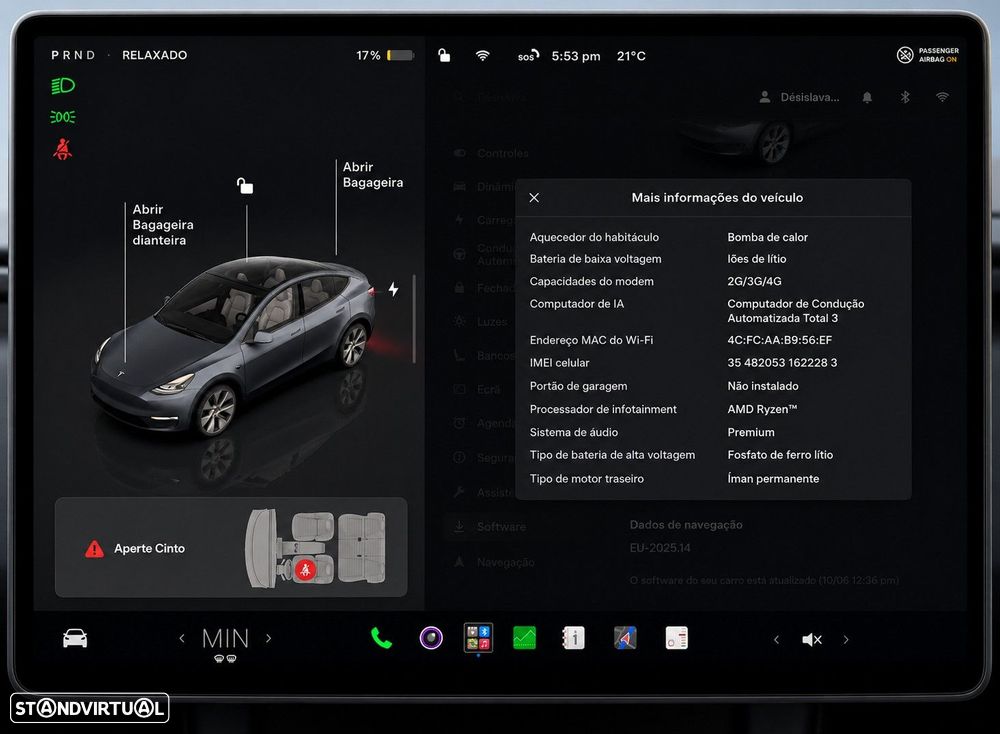The image size is (1000, 734).
Task: Tap the SOS emergency call icon
Action: click(528, 56)
